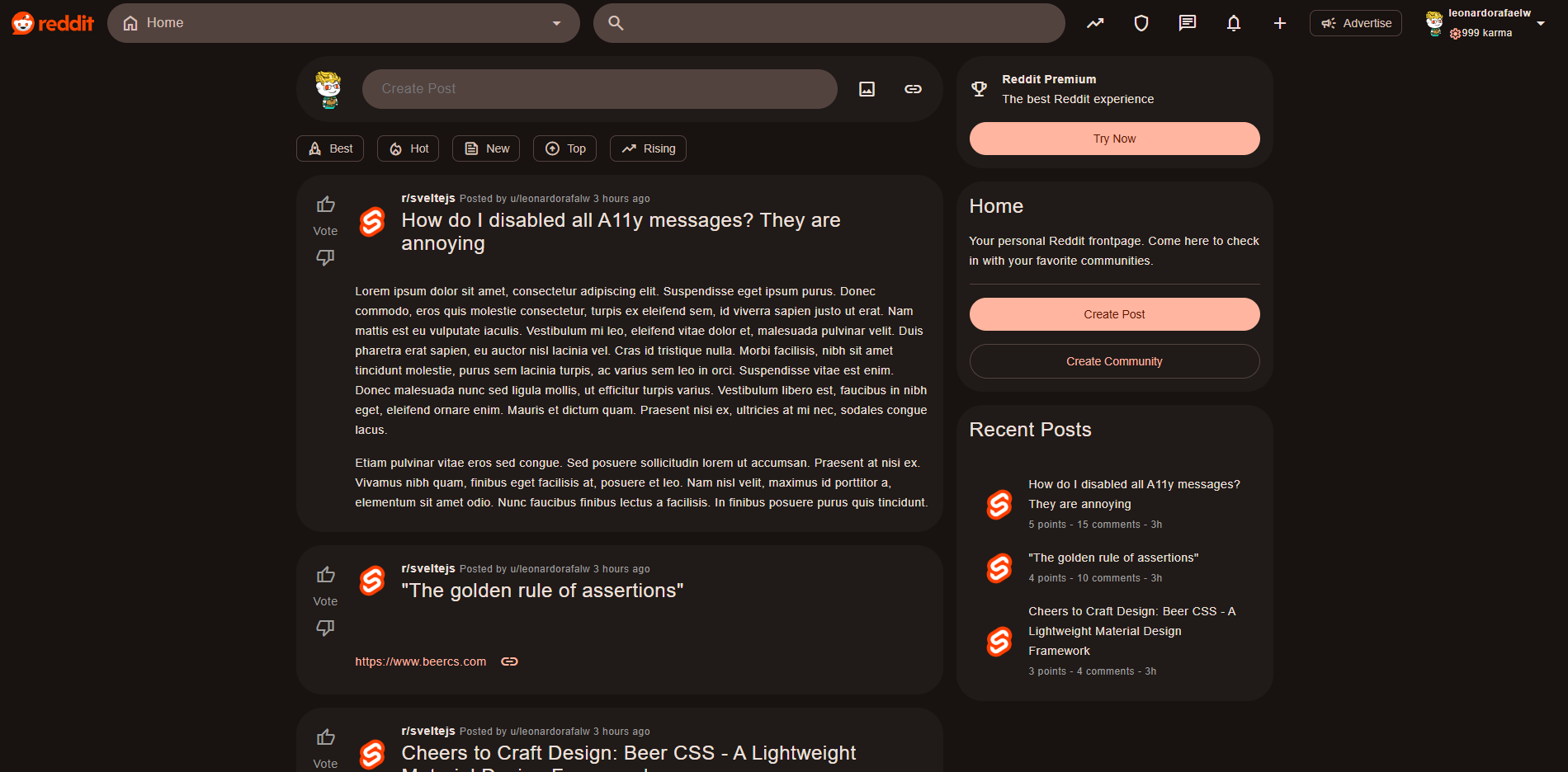Switch to the Top filter
Screen dimensions: 1568x772
[x=564, y=148]
